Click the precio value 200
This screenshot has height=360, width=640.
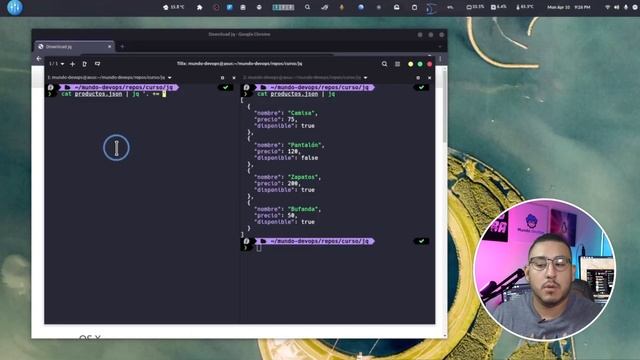click(293, 183)
